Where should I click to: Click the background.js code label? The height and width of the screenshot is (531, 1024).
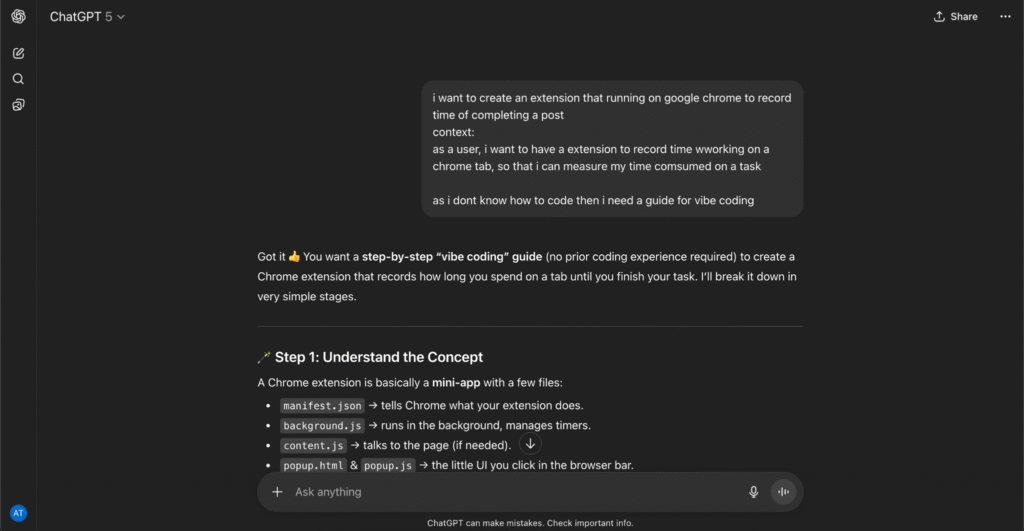pos(322,426)
